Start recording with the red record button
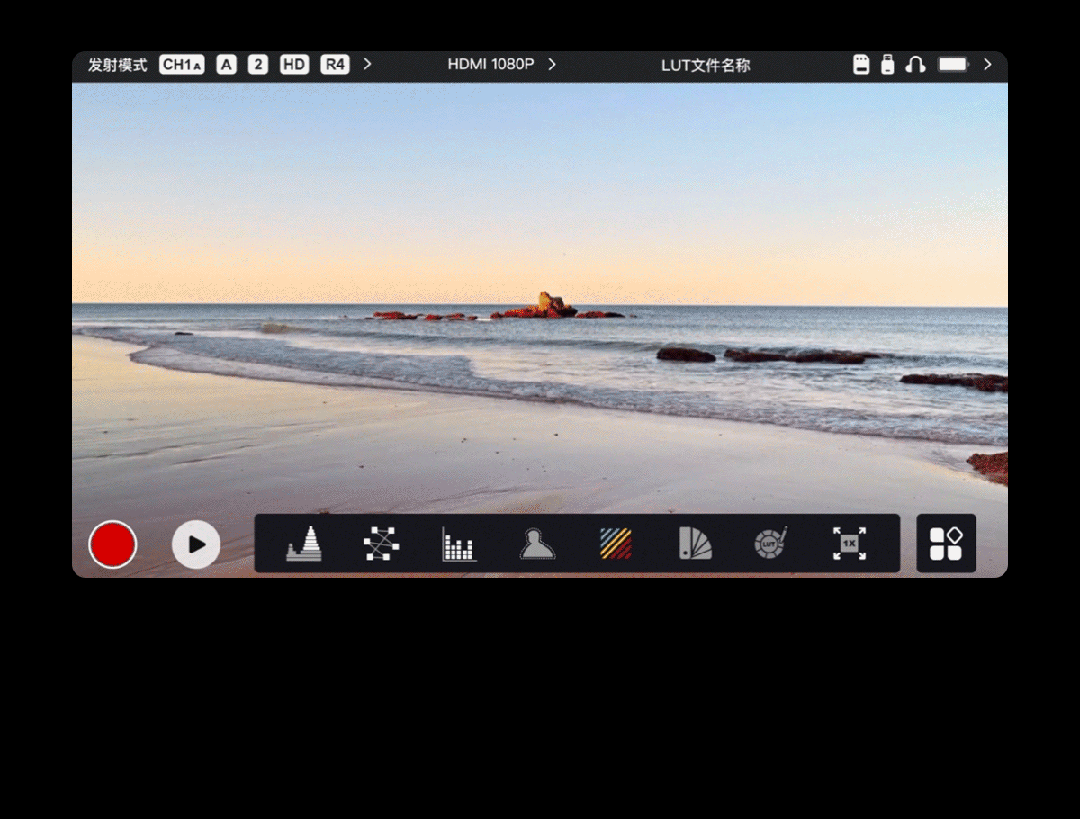 [x=112, y=545]
